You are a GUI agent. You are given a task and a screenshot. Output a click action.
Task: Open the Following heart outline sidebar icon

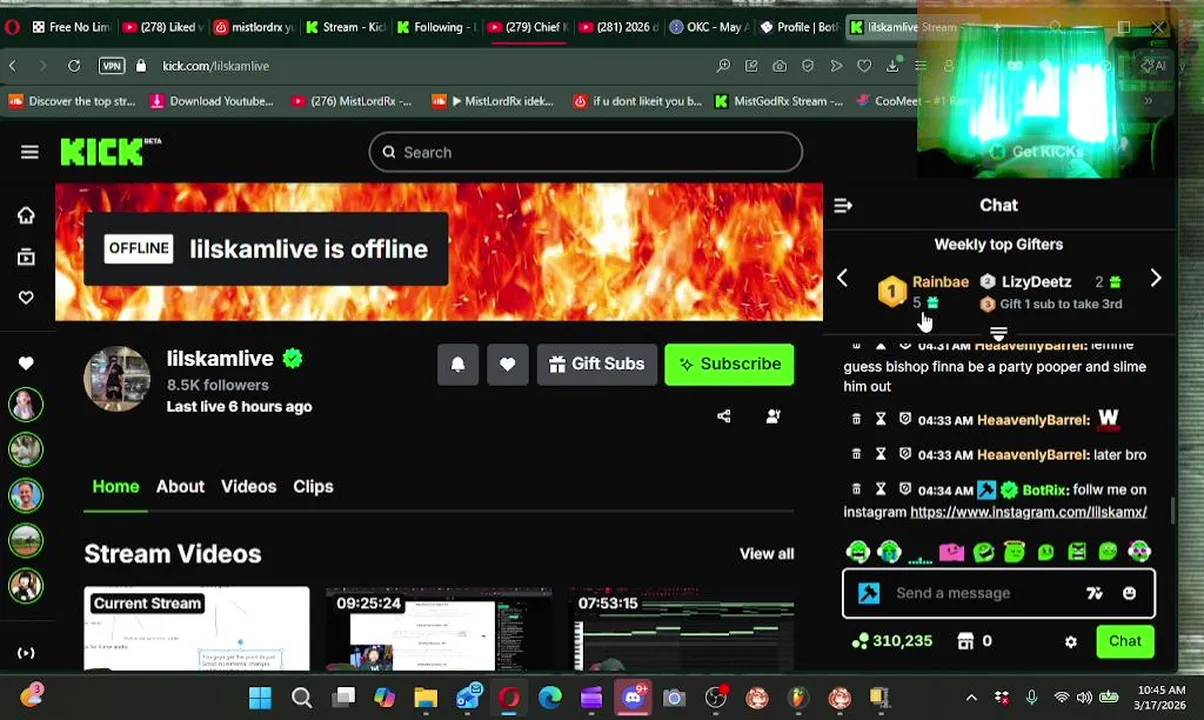[x=26, y=298]
